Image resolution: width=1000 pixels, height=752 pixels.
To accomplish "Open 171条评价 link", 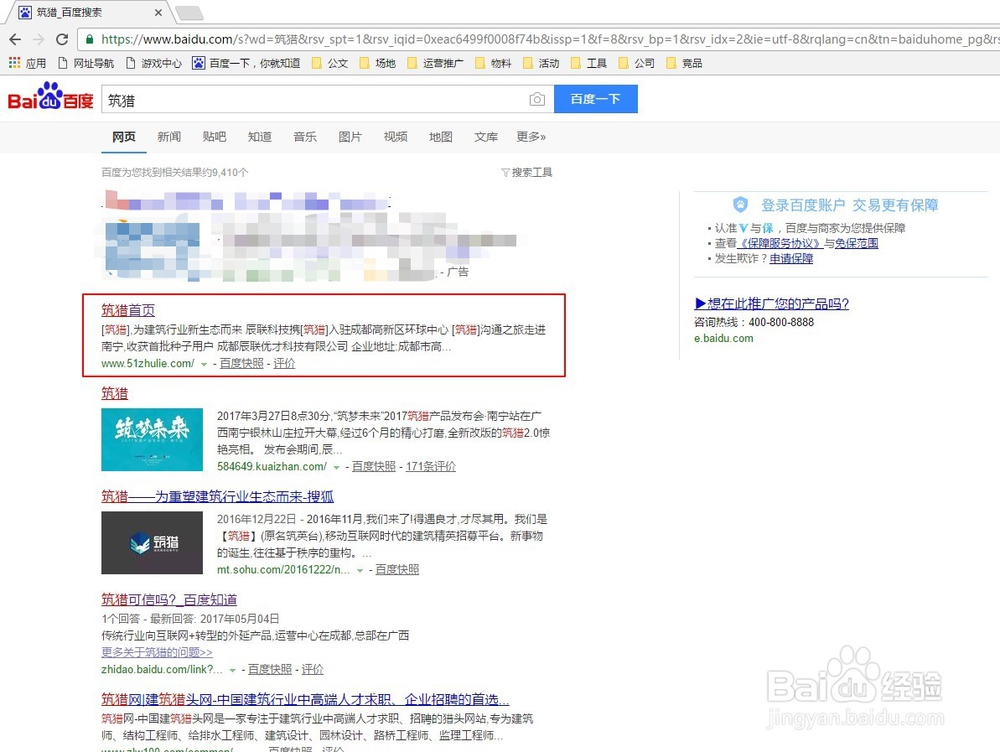I will pyautogui.click(x=430, y=466).
